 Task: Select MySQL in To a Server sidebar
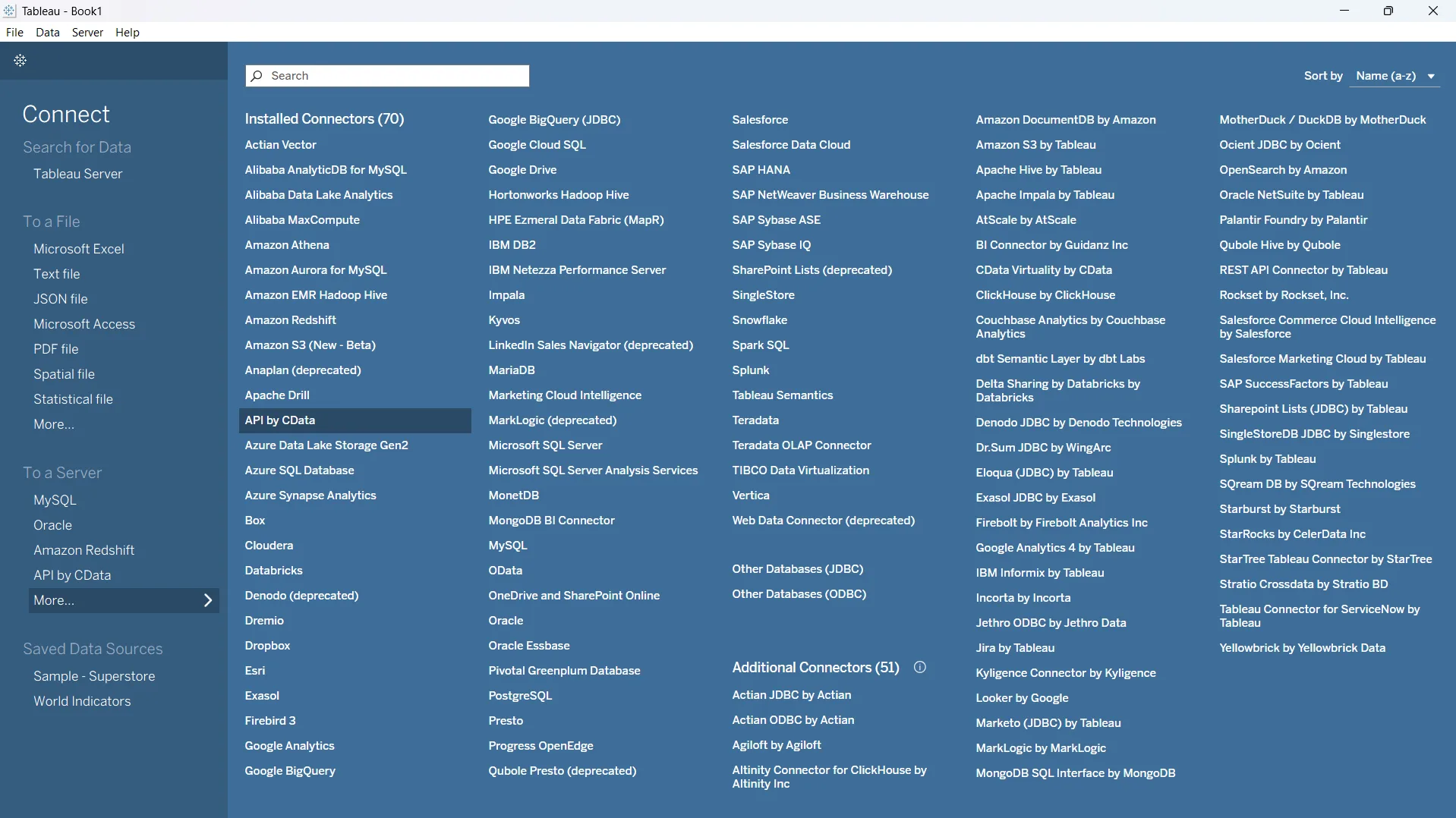[x=55, y=500]
